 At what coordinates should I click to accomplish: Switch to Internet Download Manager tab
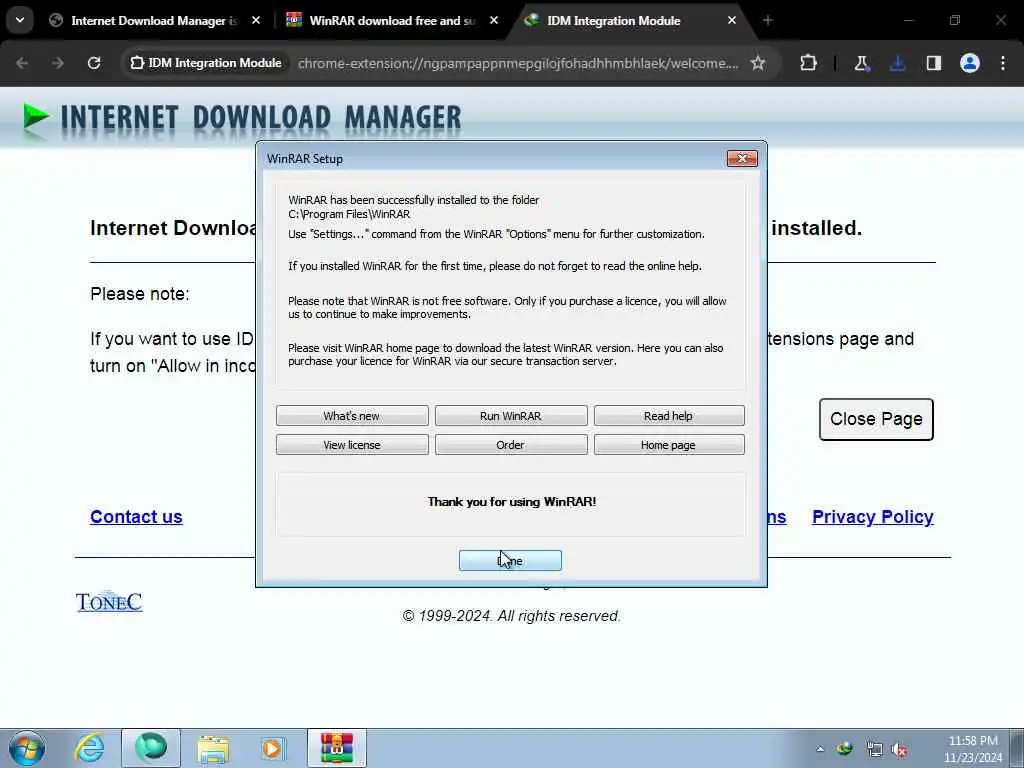point(154,21)
